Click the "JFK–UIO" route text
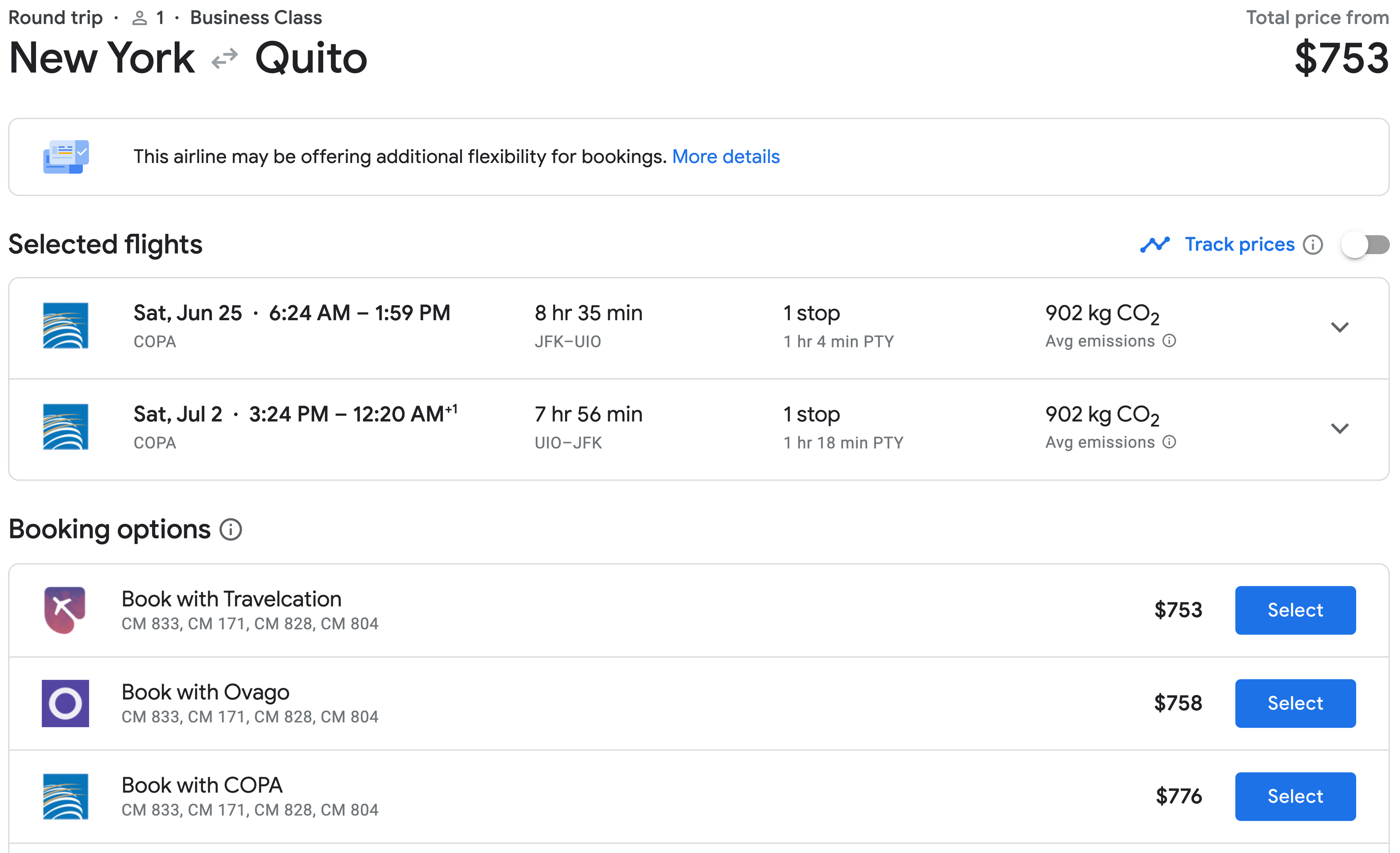 tap(568, 342)
